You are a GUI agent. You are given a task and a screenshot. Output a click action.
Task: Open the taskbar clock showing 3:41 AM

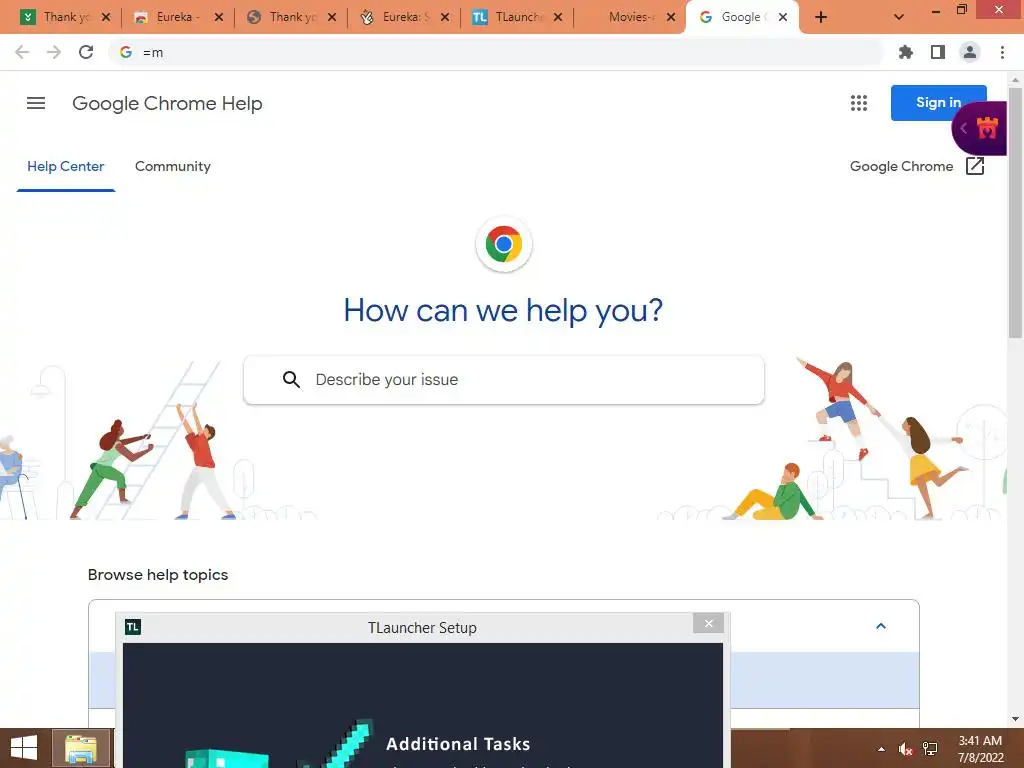coord(980,749)
